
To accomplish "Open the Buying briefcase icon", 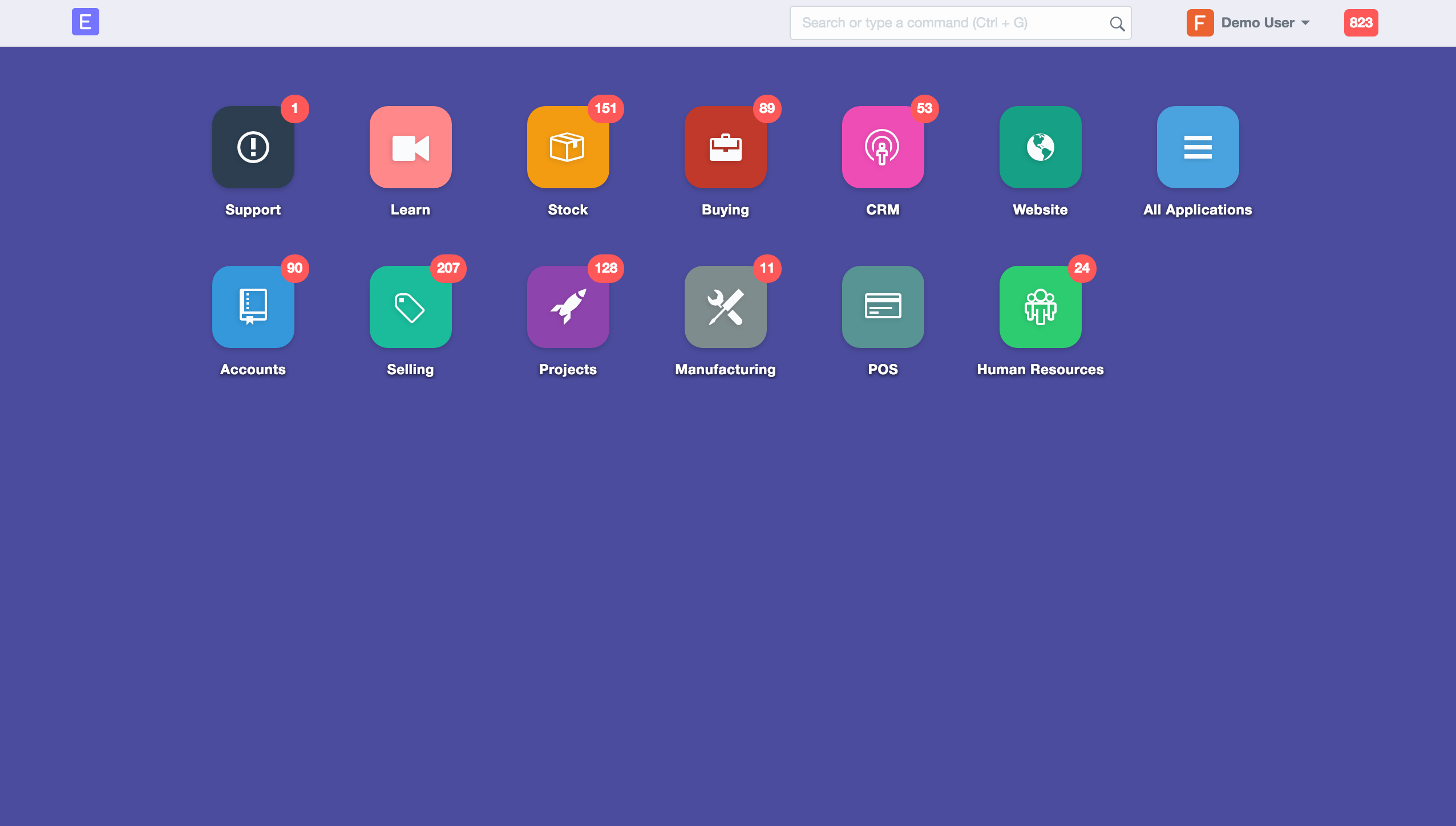I will [x=725, y=147].
